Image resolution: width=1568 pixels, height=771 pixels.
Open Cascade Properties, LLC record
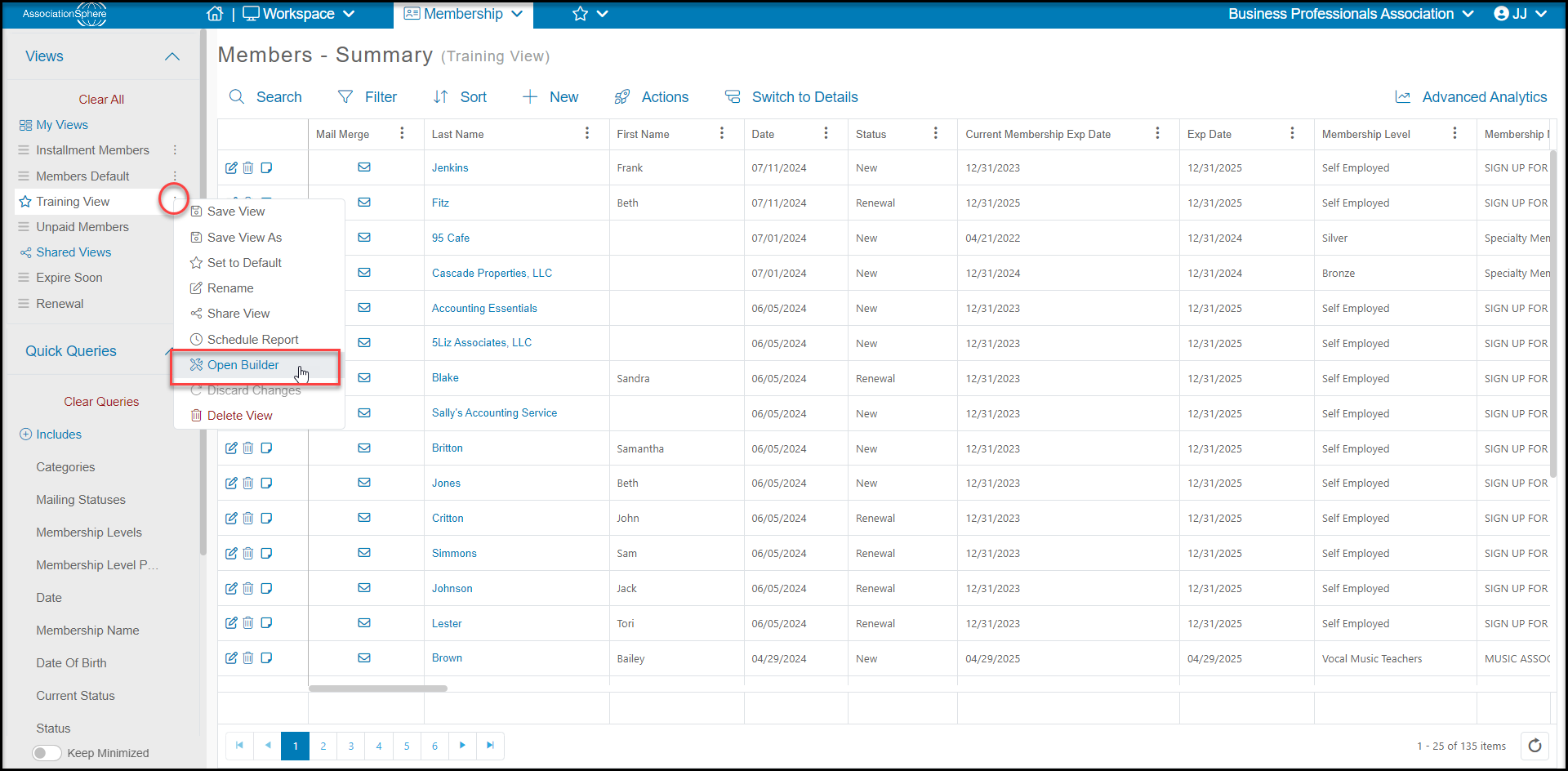tap(492, 273)
